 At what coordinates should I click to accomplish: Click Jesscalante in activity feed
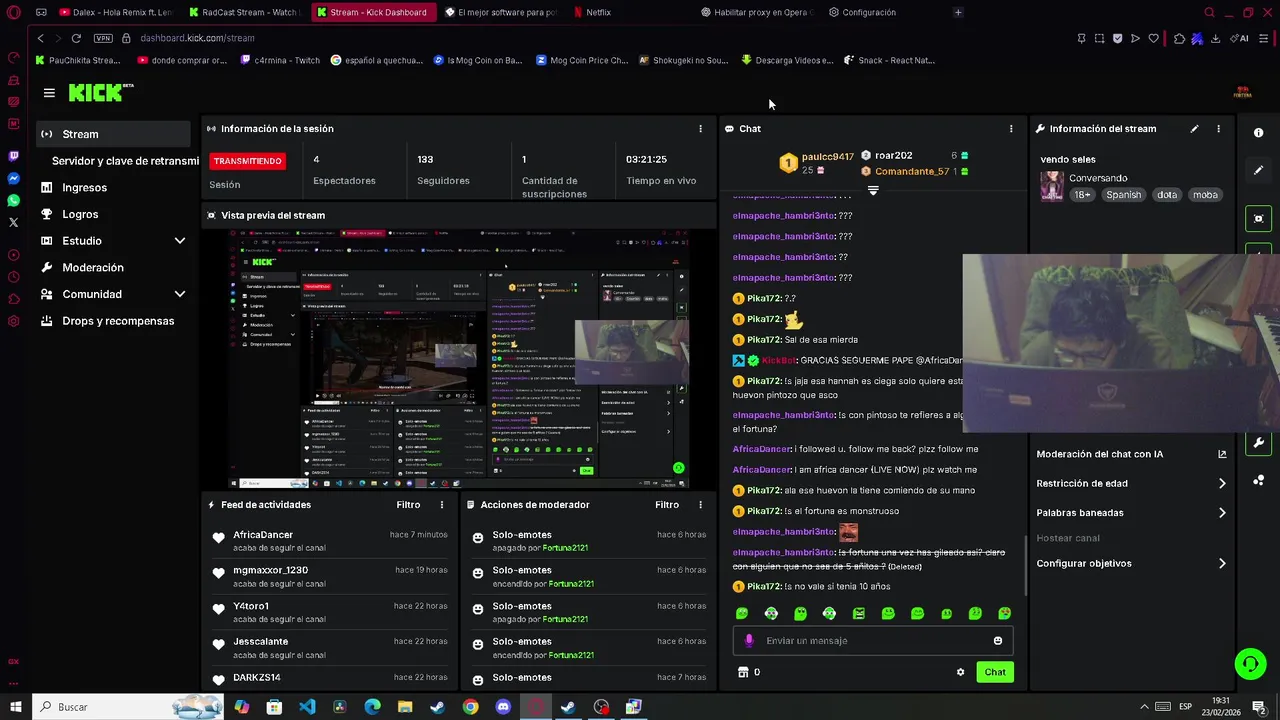[x=260, y=642]
